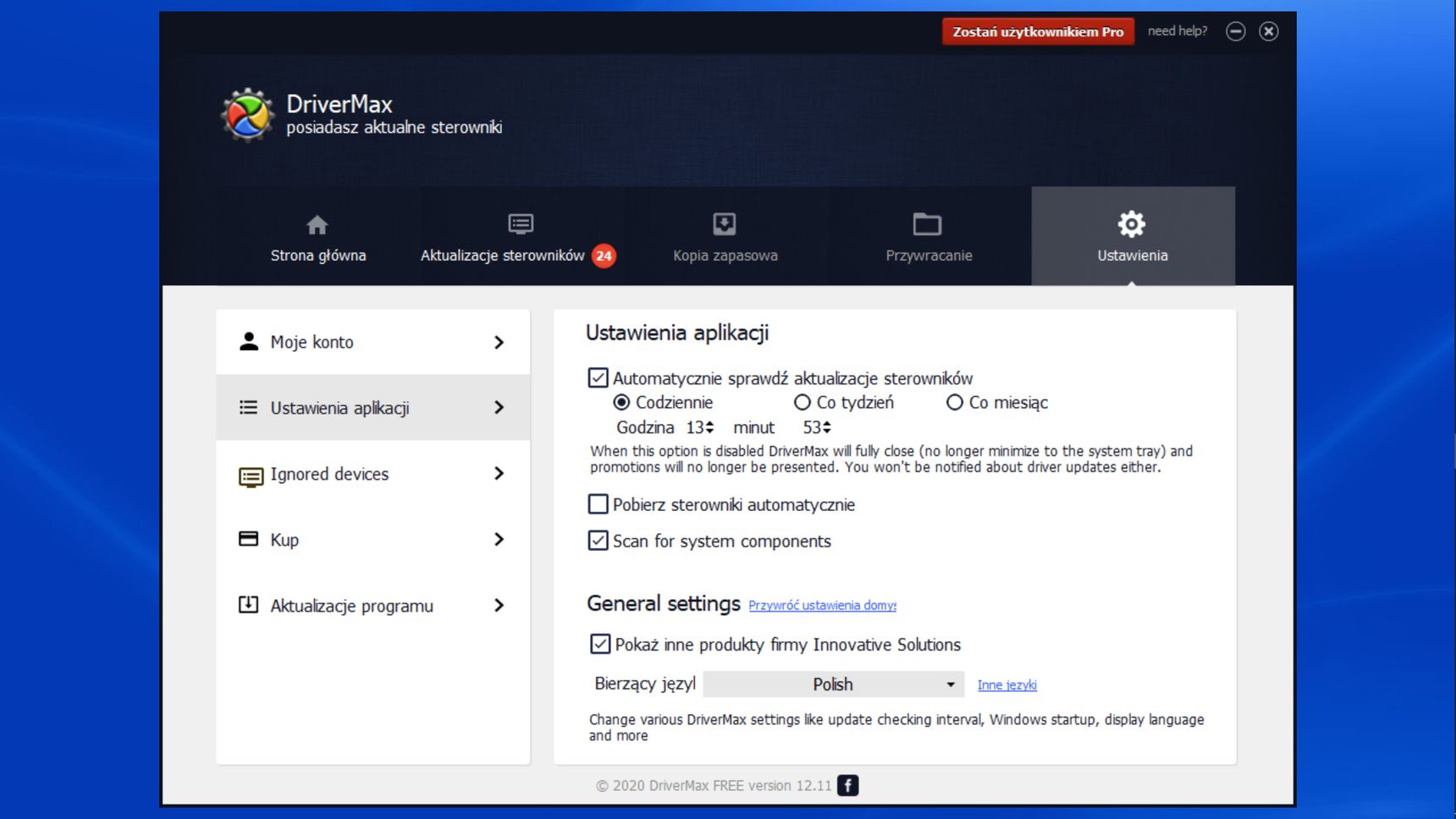The width and height of the screenshot is (1456, 819).
Task: Adjust the Godzina hour stepper arrows
Action: (709, 427)
